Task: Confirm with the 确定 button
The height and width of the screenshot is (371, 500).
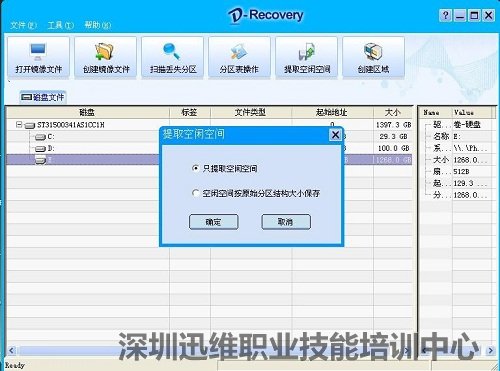Action: point(214,222)
